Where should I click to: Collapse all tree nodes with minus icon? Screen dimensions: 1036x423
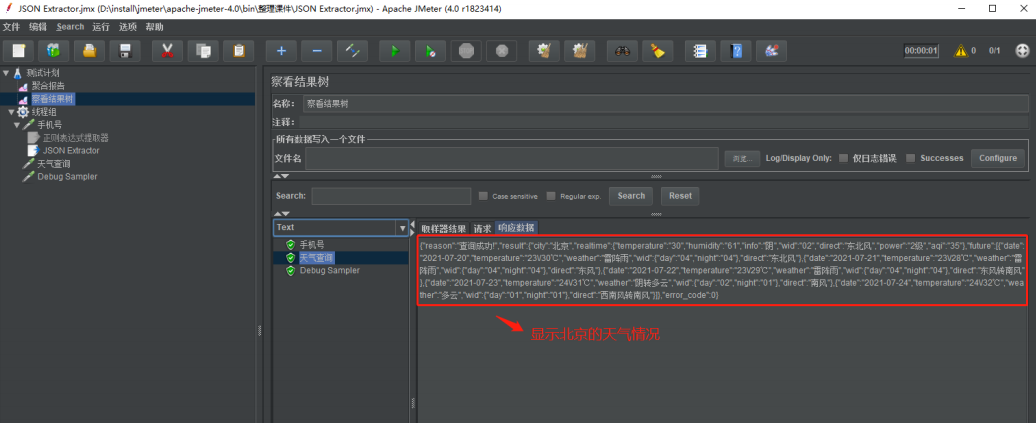coord(317,51)
